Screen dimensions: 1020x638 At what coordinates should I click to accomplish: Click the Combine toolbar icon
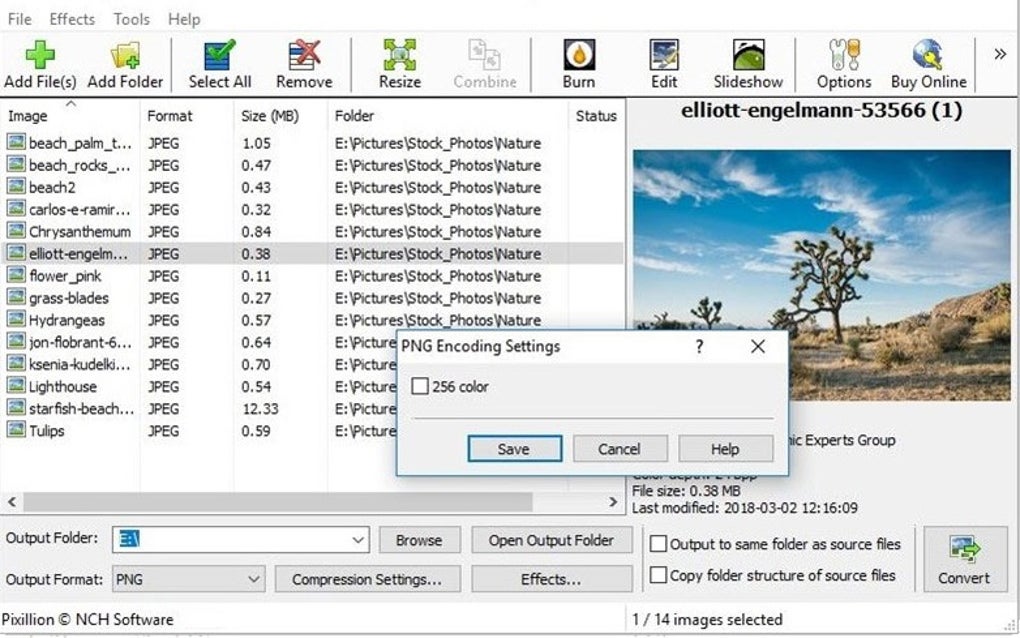coord(485,64)
